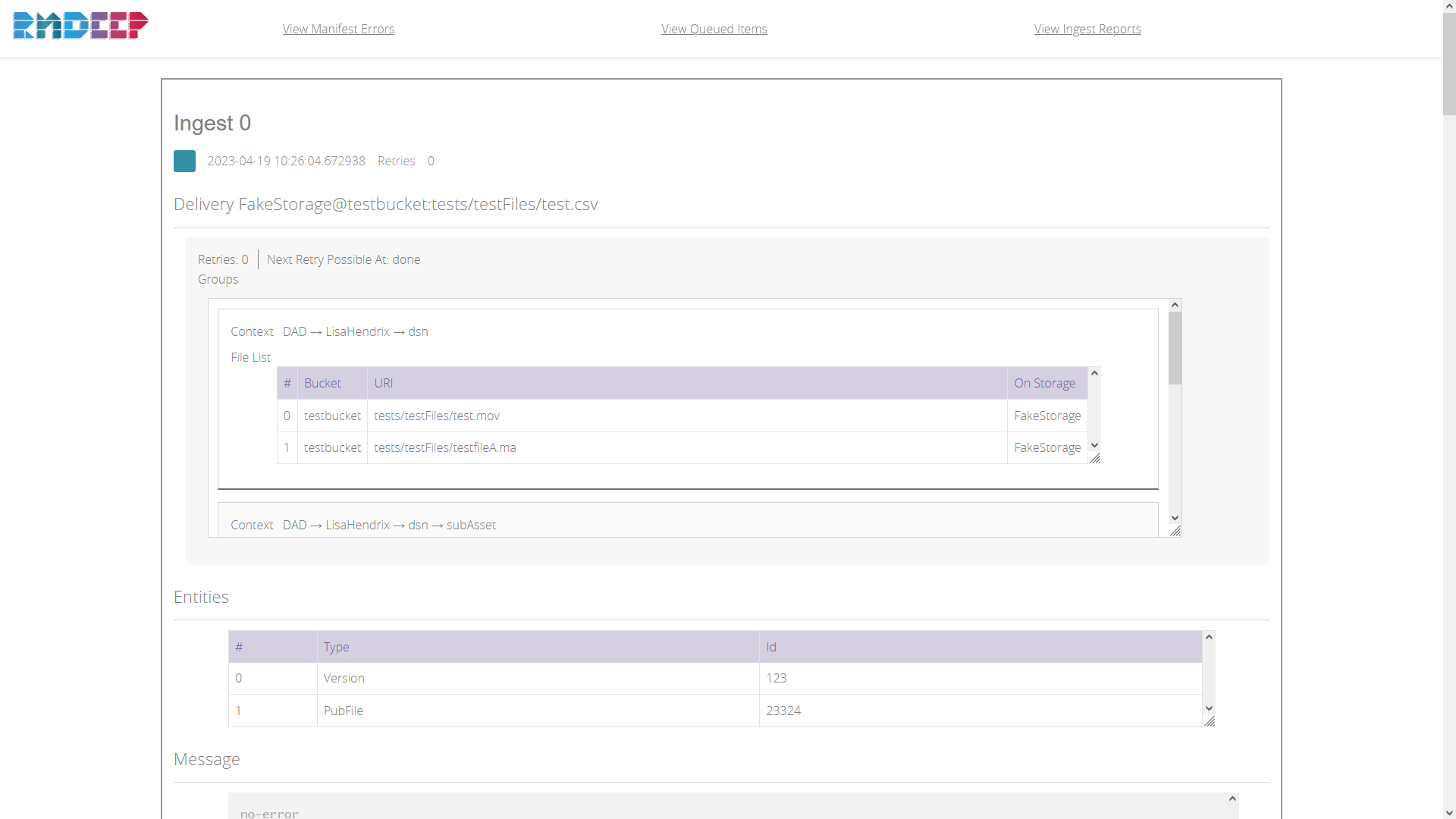Image resolution: width=1456 pixels, height=819 pixels.
Task: Click File List scroll down arrow
Action: [1094, 445]
